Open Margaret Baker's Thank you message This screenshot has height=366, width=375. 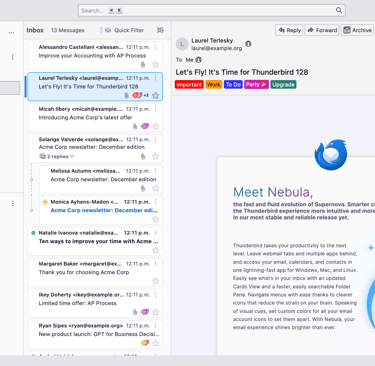point(95,272)
